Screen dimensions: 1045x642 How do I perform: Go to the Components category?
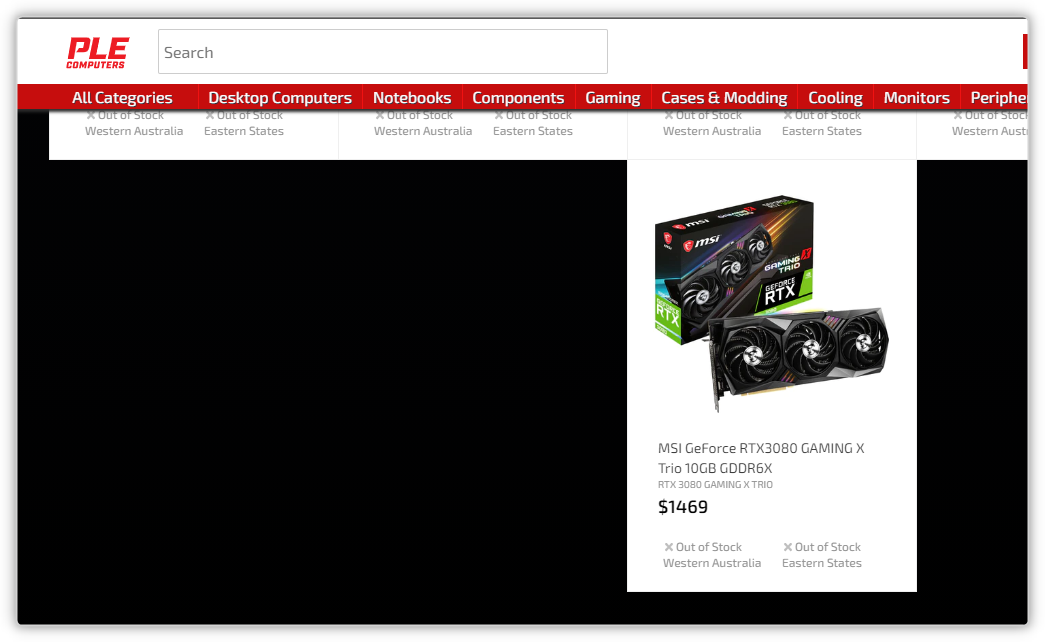point(519,97)
